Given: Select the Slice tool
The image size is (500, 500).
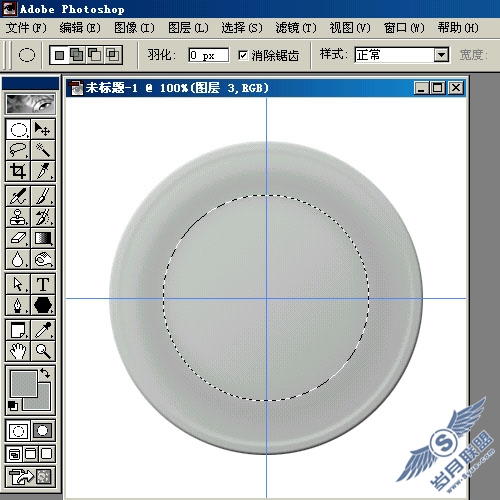Looking at the screenshot, I should tap(43, 171).
